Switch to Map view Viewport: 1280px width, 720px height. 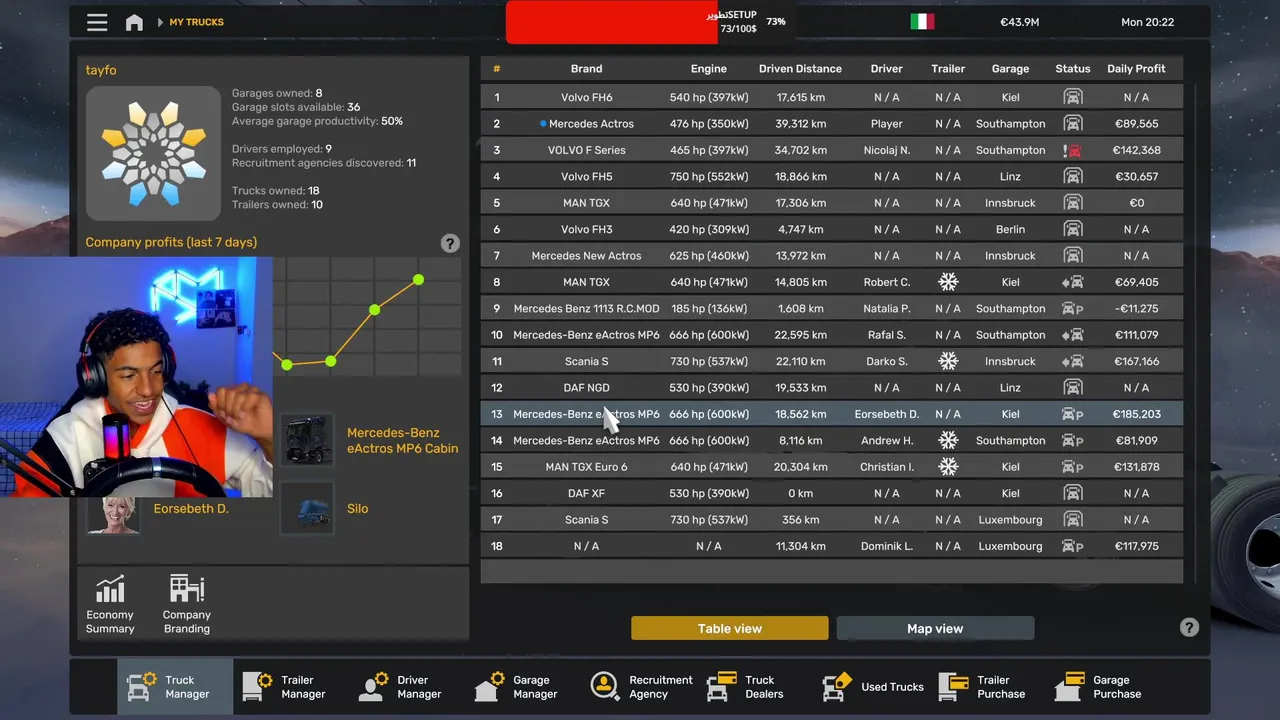click(935, 628)
